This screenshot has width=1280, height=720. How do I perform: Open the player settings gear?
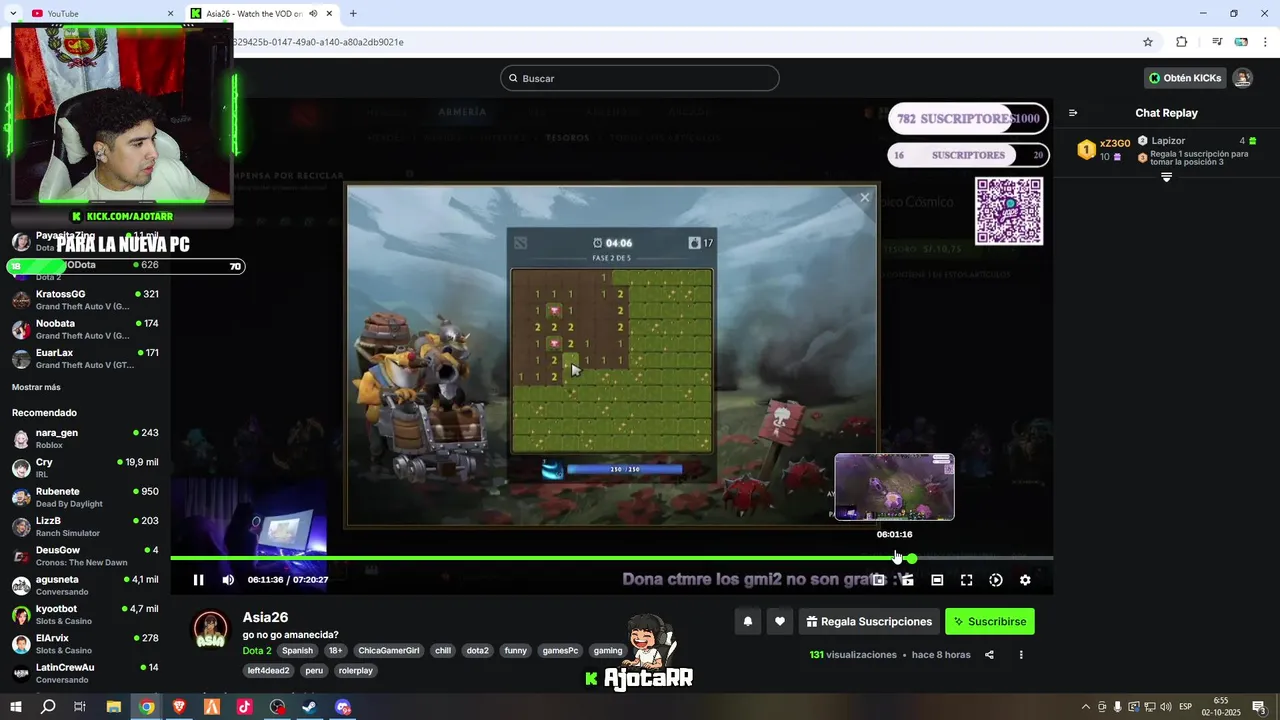point(1025,580)
